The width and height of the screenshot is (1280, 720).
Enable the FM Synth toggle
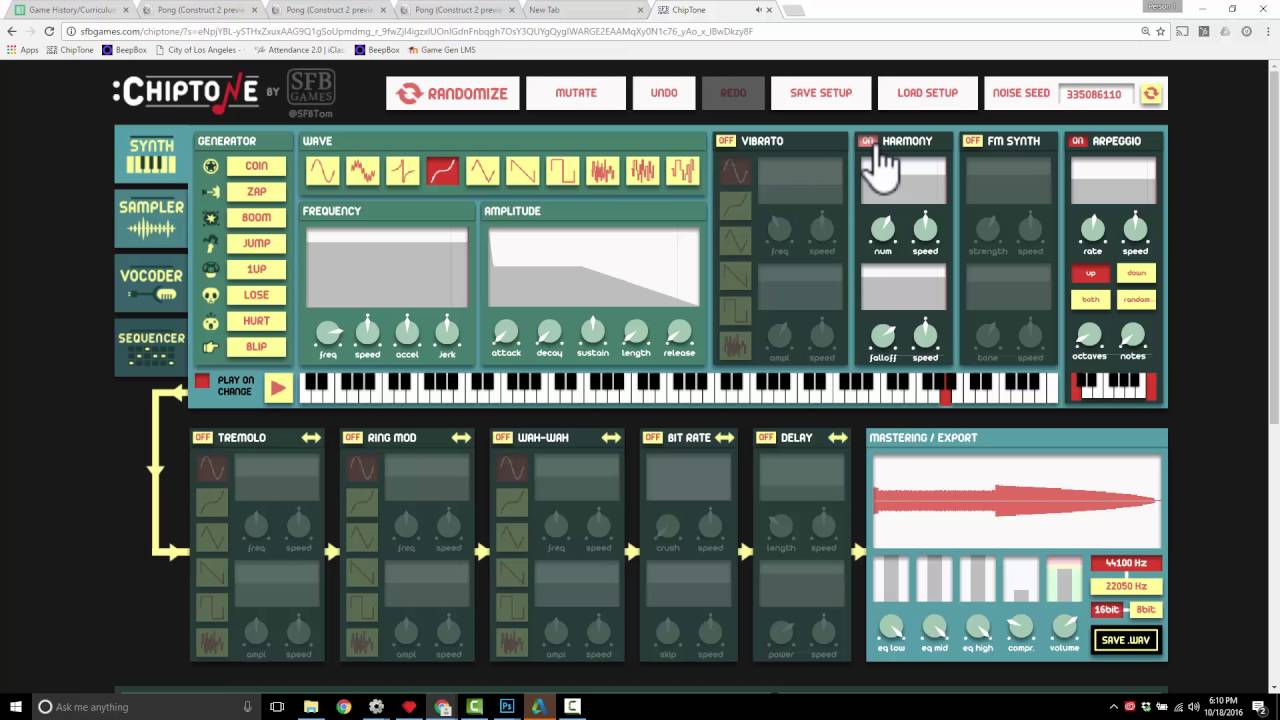(x=972, y=141)
